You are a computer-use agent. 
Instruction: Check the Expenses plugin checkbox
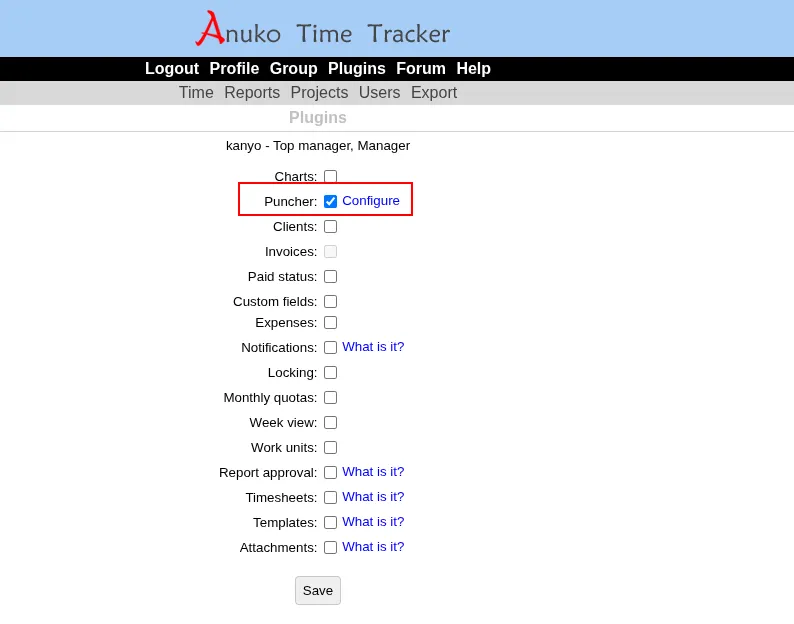(330, 323)
